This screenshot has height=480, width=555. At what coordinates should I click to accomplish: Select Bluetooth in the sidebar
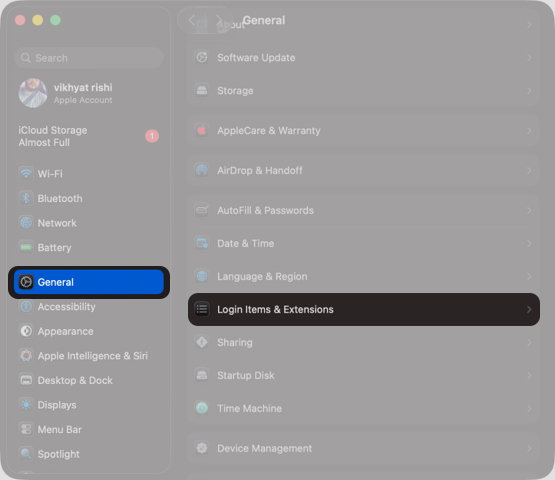89,198
